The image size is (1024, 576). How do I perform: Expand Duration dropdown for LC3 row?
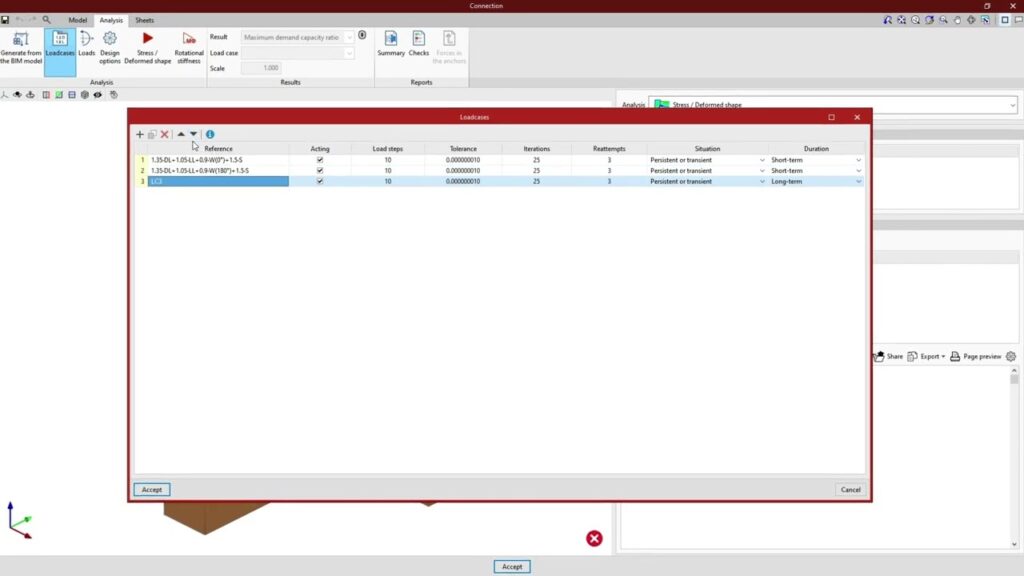tap(858, 182)
